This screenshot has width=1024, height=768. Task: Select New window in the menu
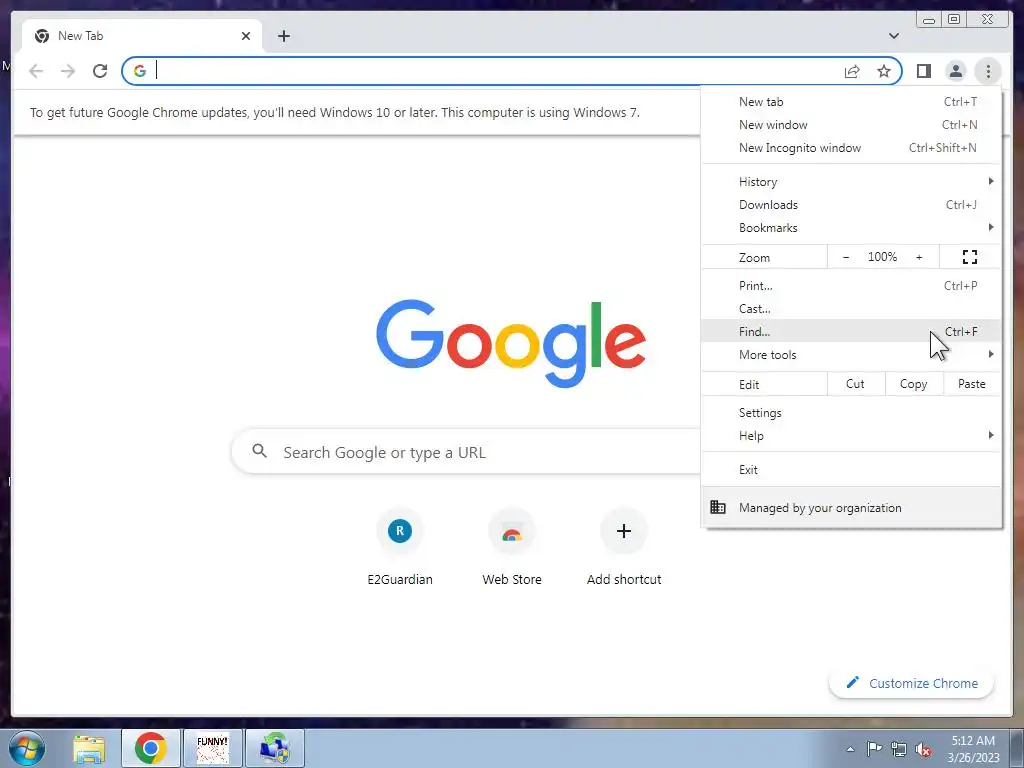click(x=851, y=124)
